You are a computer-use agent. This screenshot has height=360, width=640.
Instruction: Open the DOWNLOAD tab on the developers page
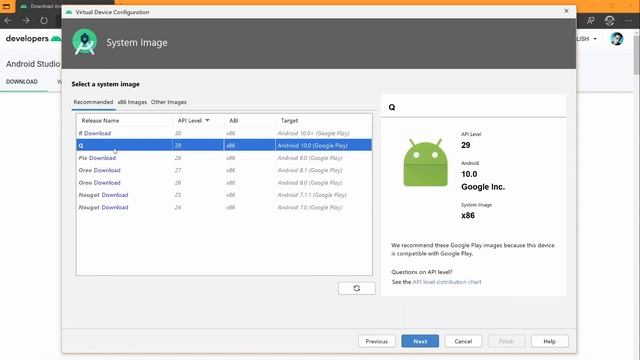22,82
